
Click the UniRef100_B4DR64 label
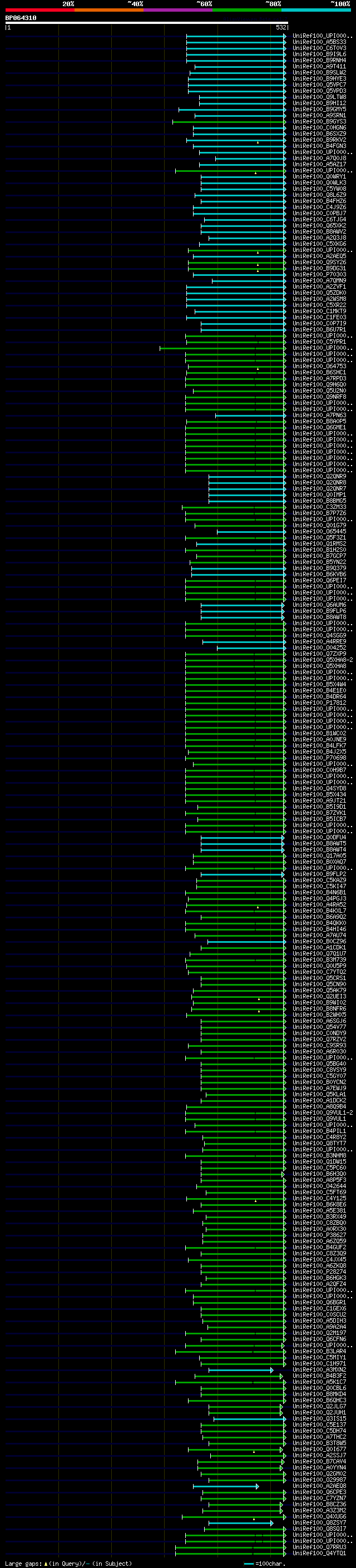[319, 696]
